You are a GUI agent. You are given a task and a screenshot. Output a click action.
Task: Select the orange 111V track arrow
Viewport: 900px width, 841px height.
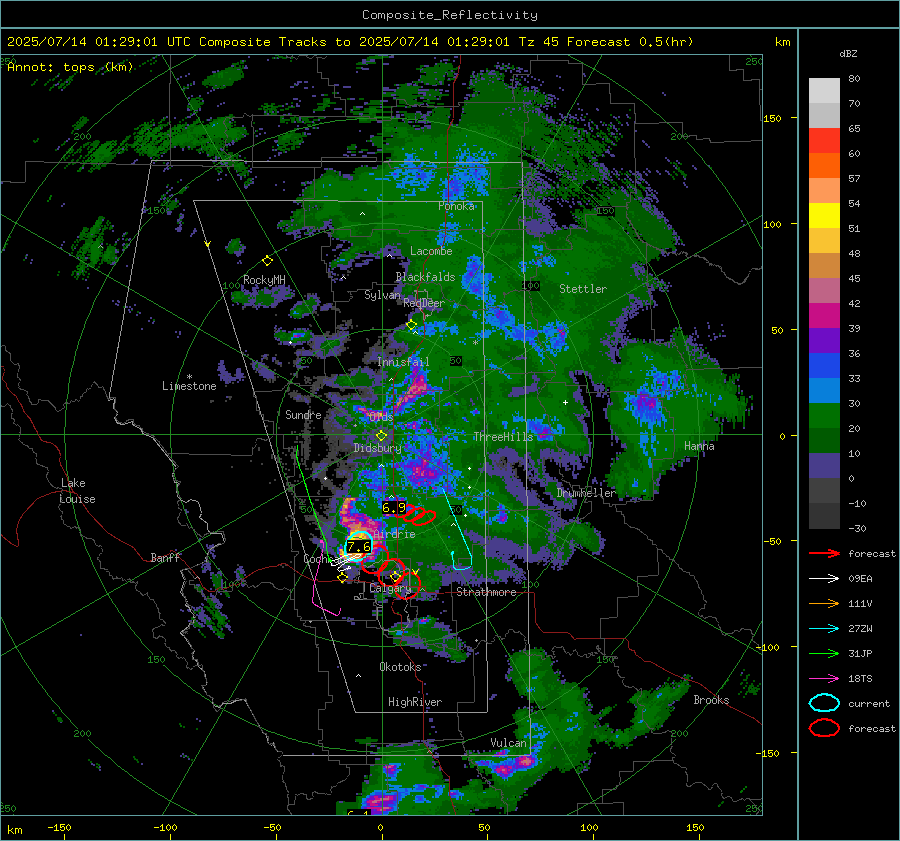[824, 603]
